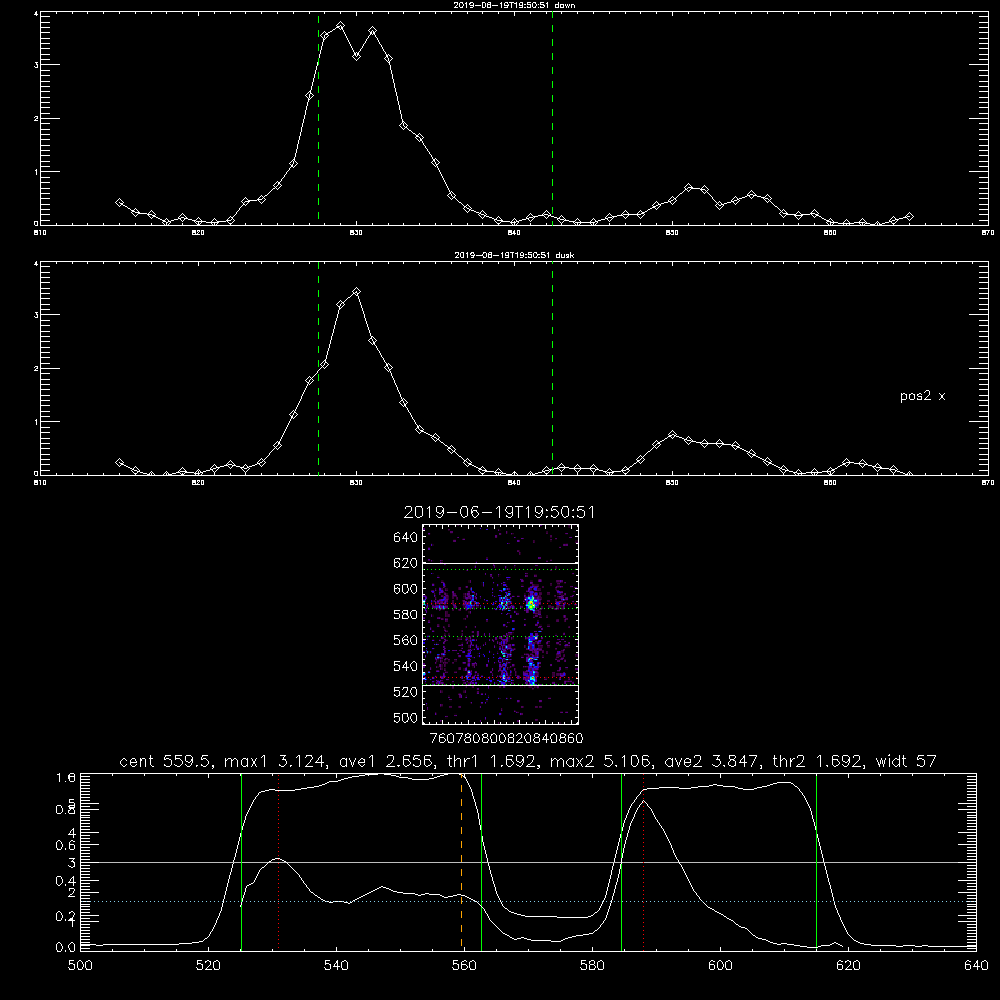1000x1000 pixels.
Task: Click the "500" label on heatmap y-axis
Action: (405, 718)
